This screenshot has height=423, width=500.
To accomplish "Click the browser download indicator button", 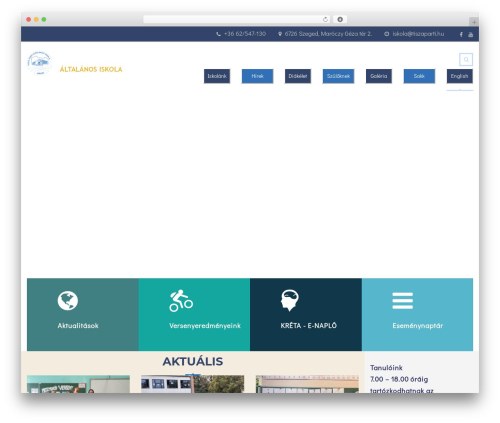I will (340, 20).
